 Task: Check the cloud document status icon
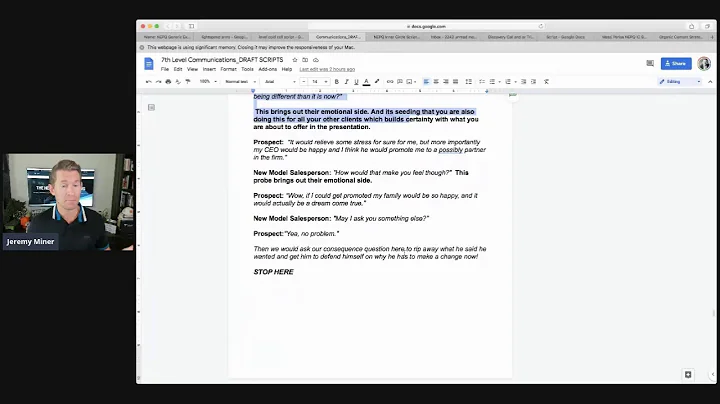316,60
